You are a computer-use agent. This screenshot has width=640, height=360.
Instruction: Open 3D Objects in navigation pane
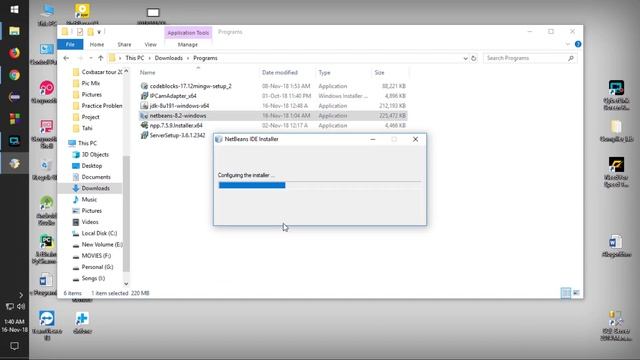95,155
